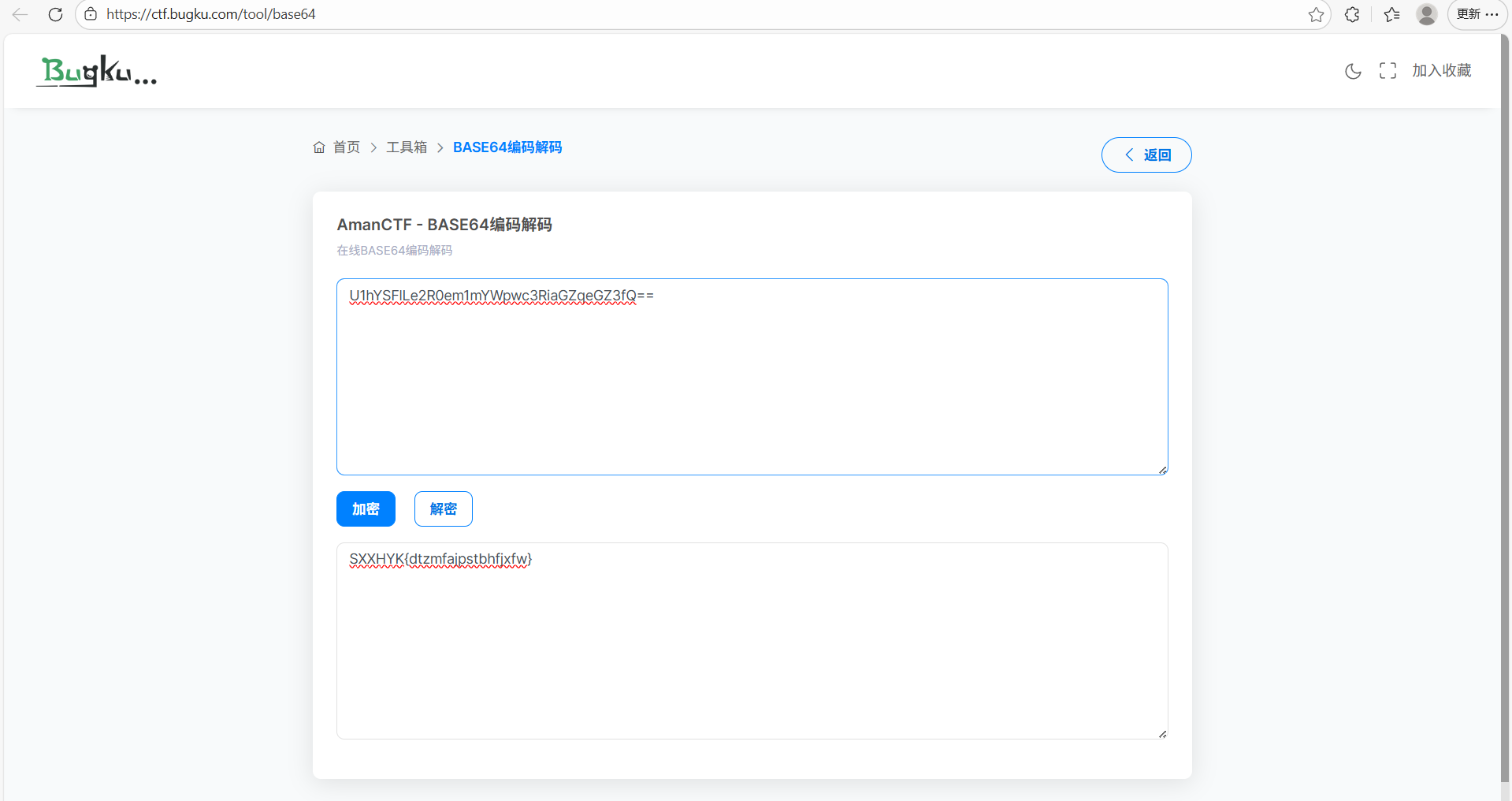This screenshot has width=1512, height=801.
Task: Click the encoded string U1hYSFlLe2R0em1m... text
Action: point(501,296)
